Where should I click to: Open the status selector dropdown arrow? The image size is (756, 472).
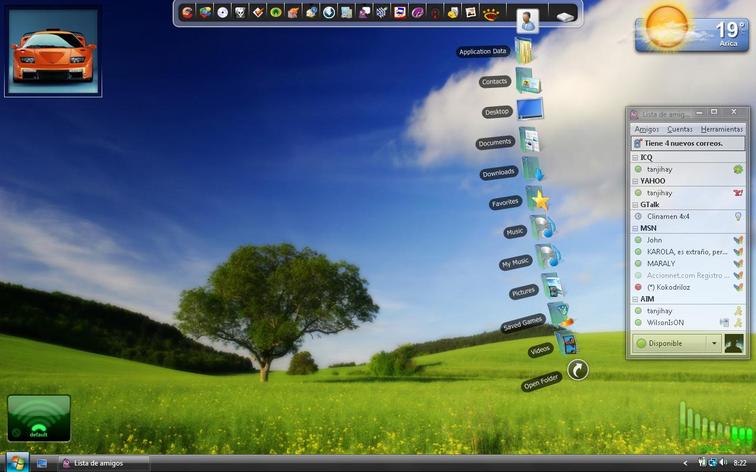714,343
